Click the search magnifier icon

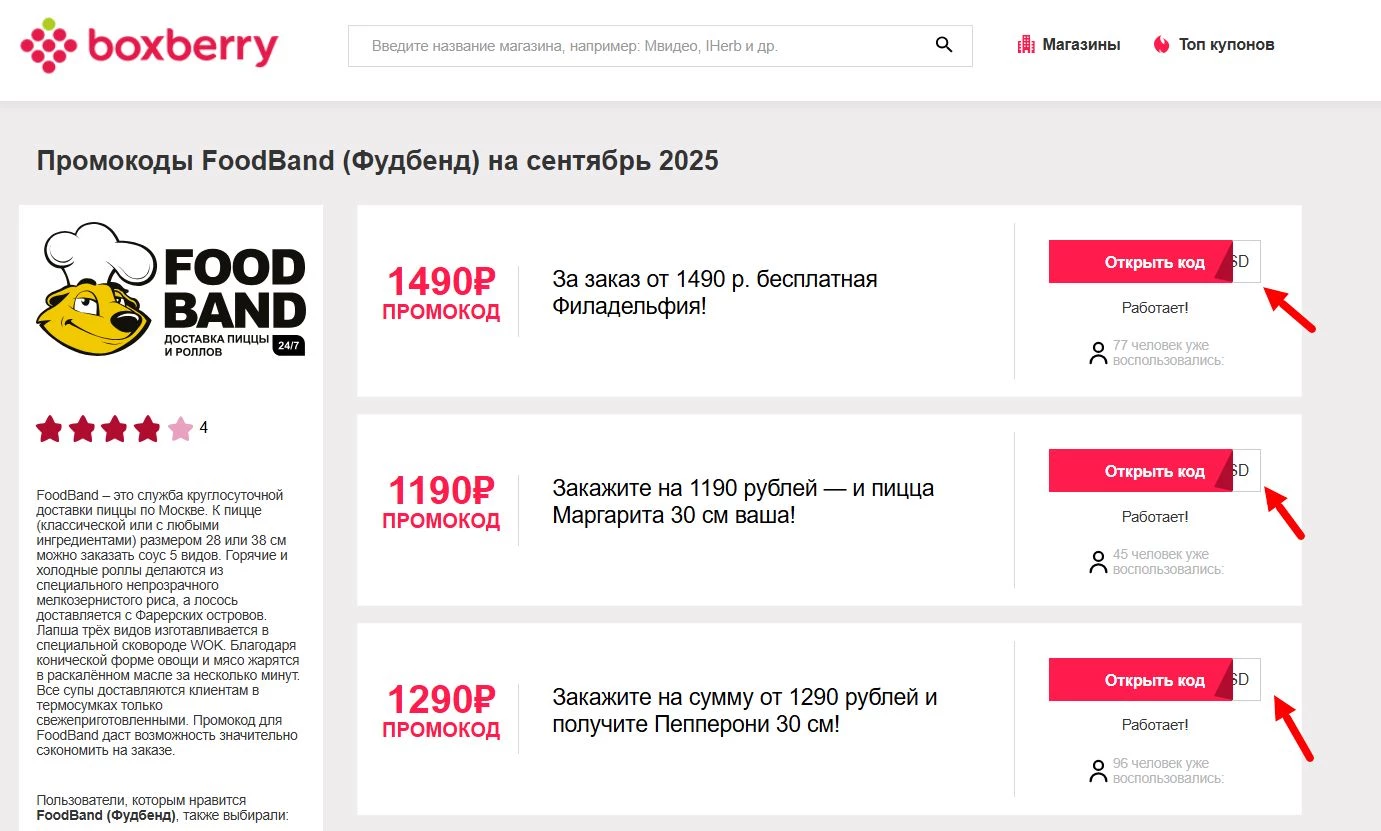point(943,44)
